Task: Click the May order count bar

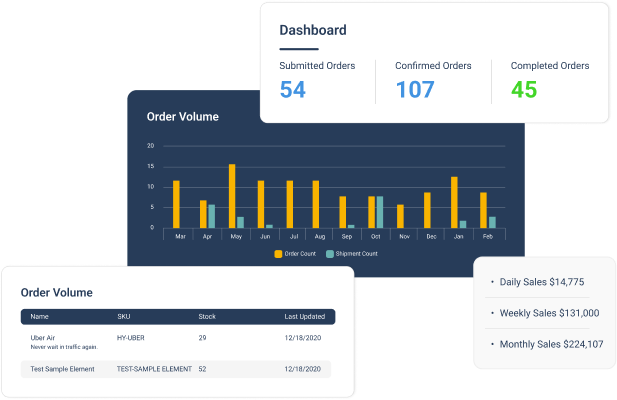Action: coord(232,196)
